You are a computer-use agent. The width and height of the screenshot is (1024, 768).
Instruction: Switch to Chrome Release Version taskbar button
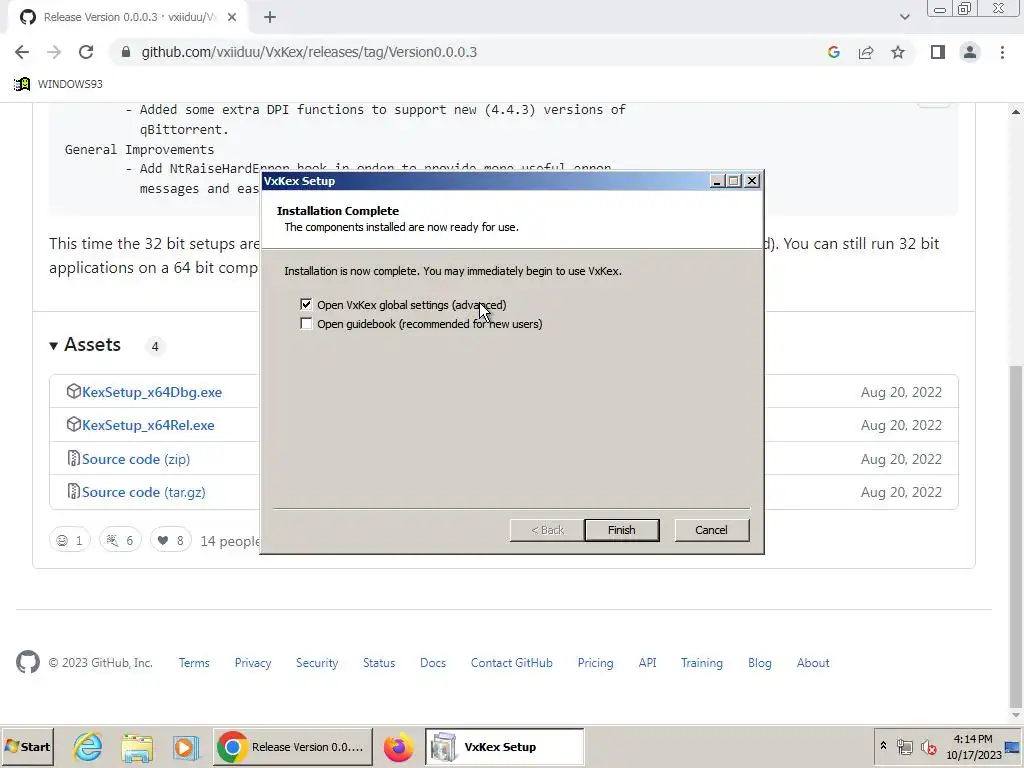293,746
